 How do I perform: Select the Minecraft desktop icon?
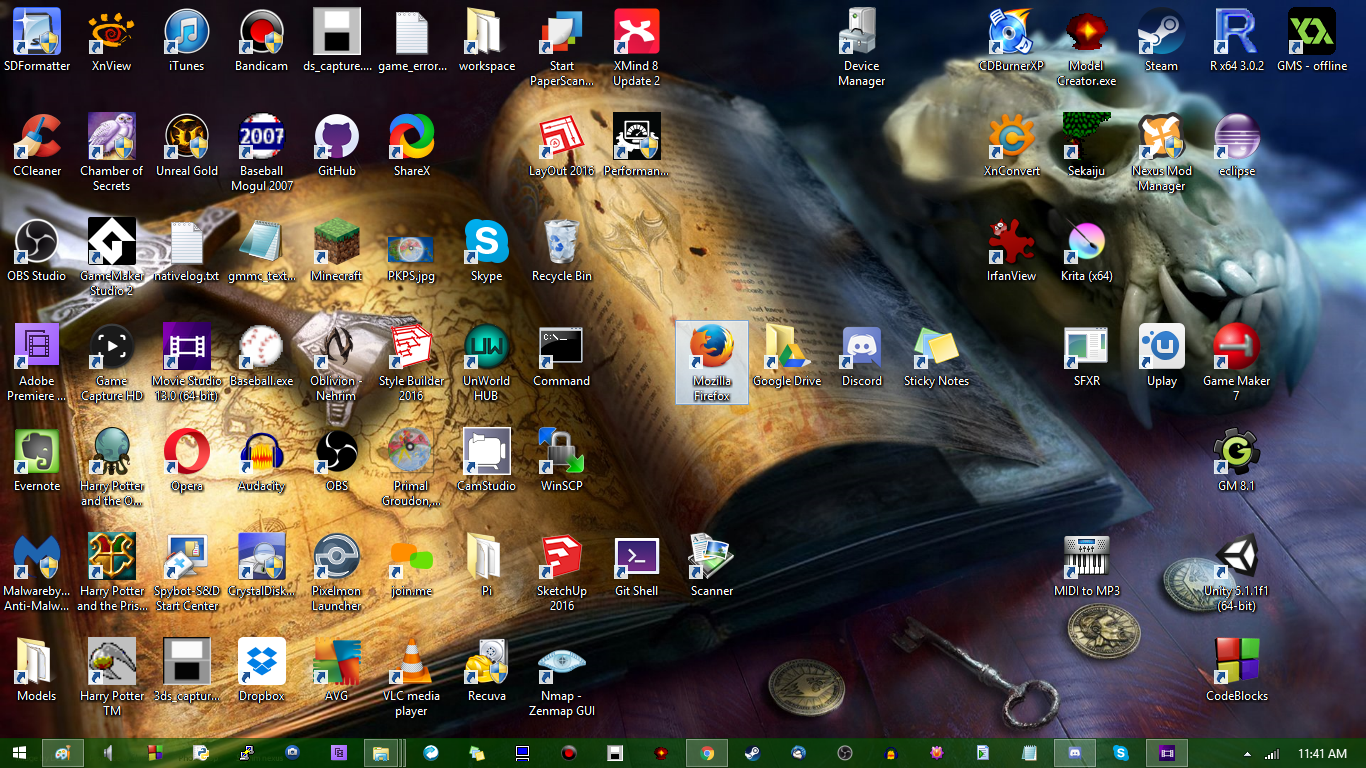pyautogui.click(x=337, y=243)
